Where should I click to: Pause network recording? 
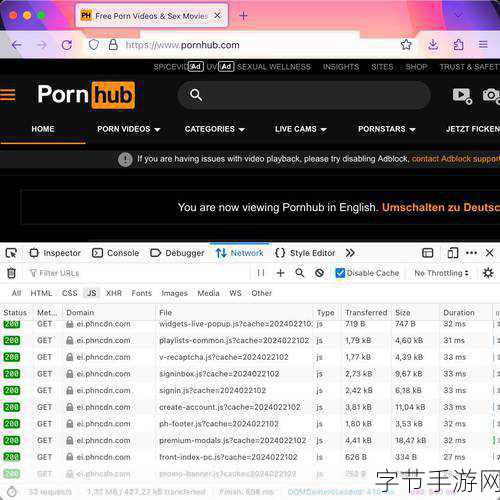click(x=261, y=273)
